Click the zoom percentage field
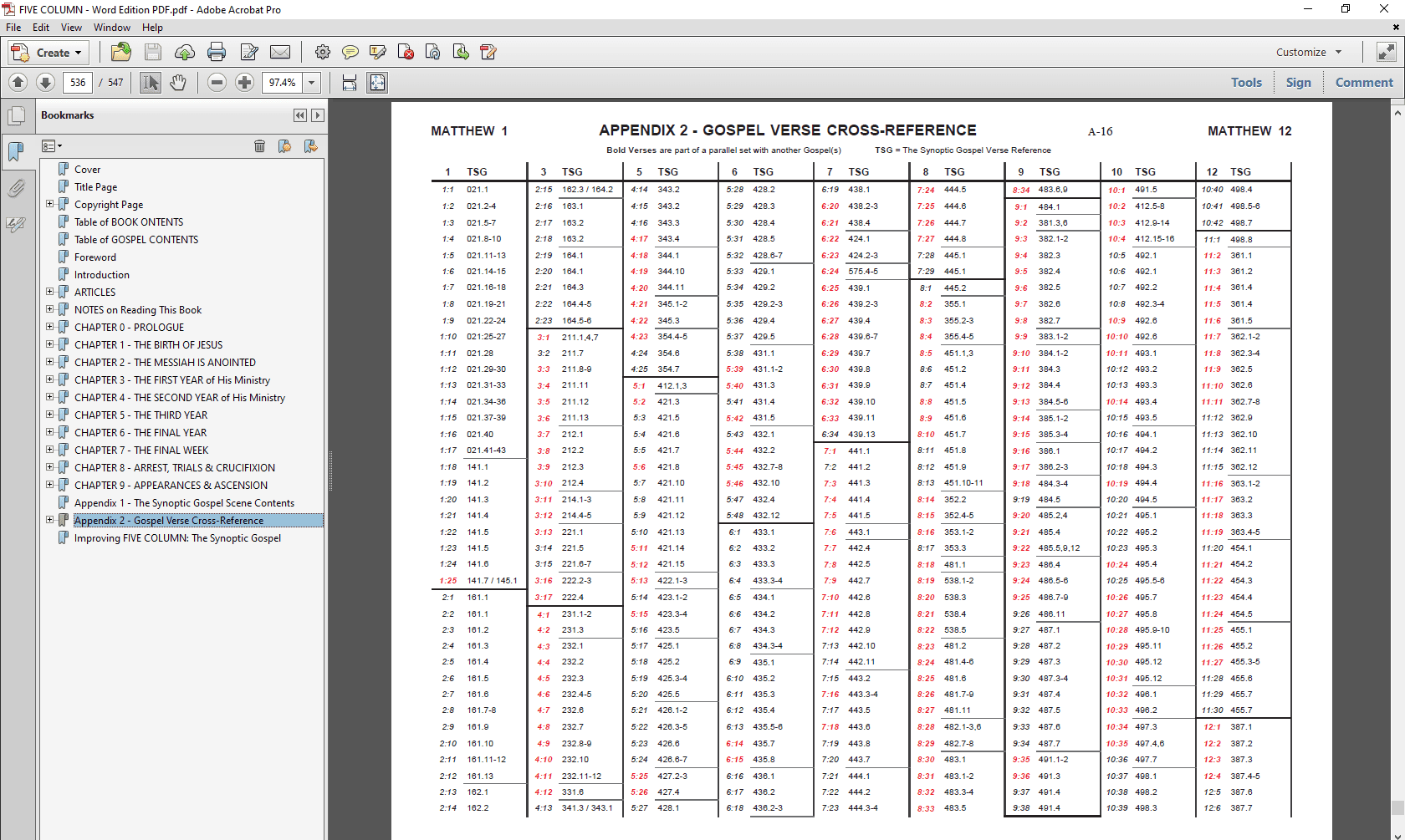This screenshot has height=840, width=1405. 283,82
